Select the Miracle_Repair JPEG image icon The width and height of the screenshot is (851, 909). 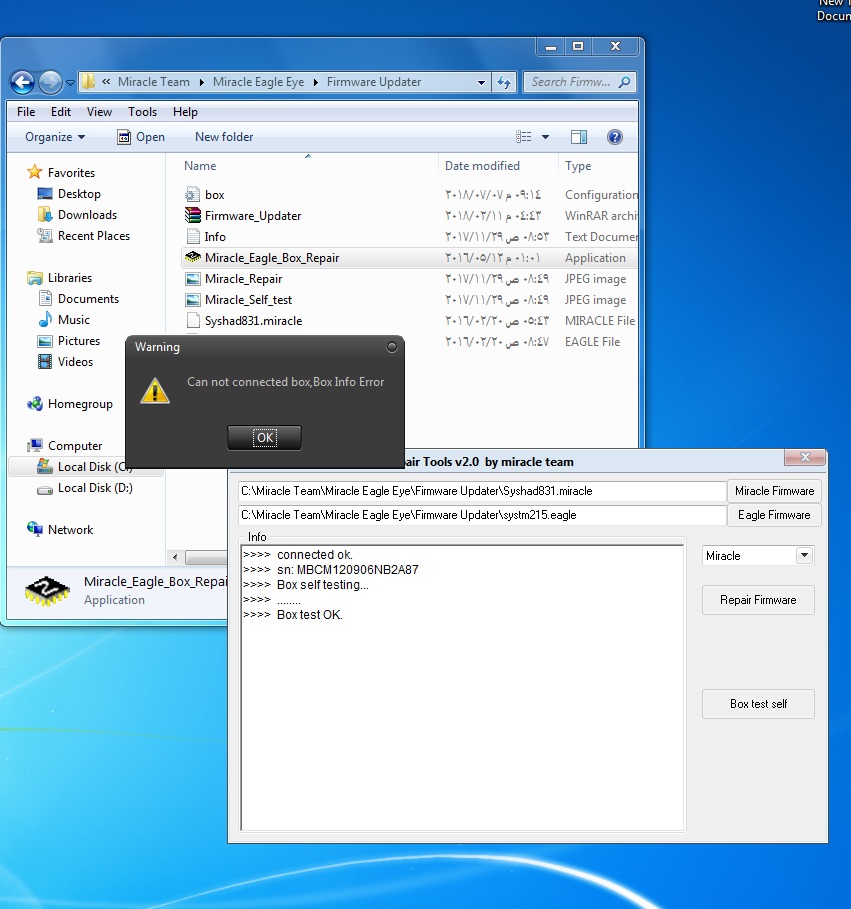tap(192, 279)
